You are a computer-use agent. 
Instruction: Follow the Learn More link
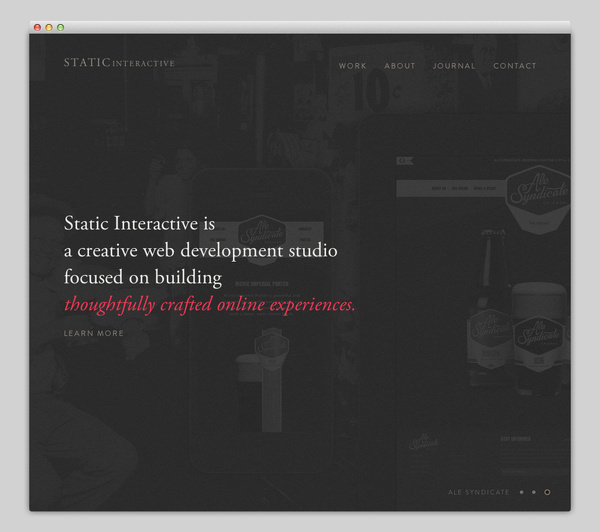pyautogui.click(x=94, y=333)
